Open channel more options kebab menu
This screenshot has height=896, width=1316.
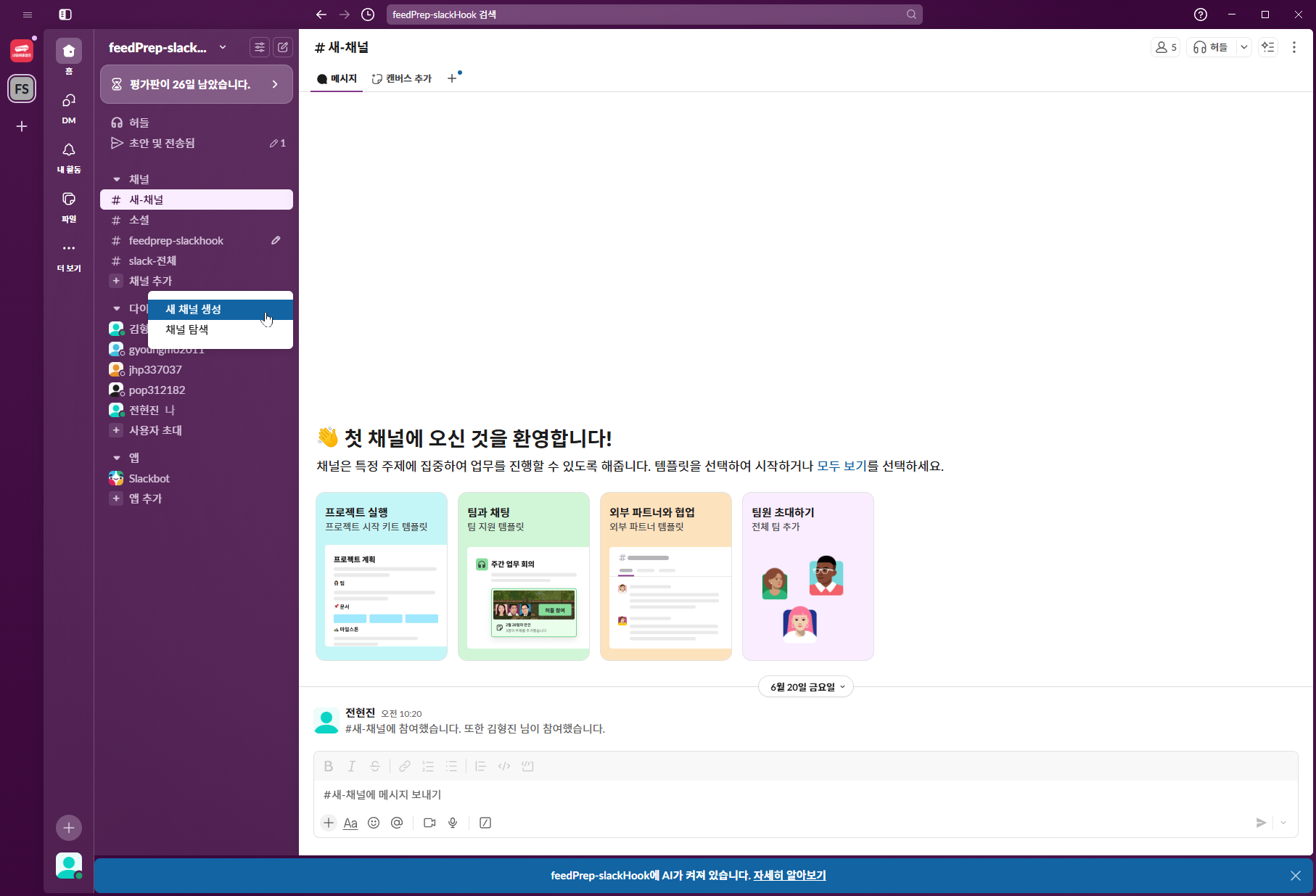coord(1294,47)
